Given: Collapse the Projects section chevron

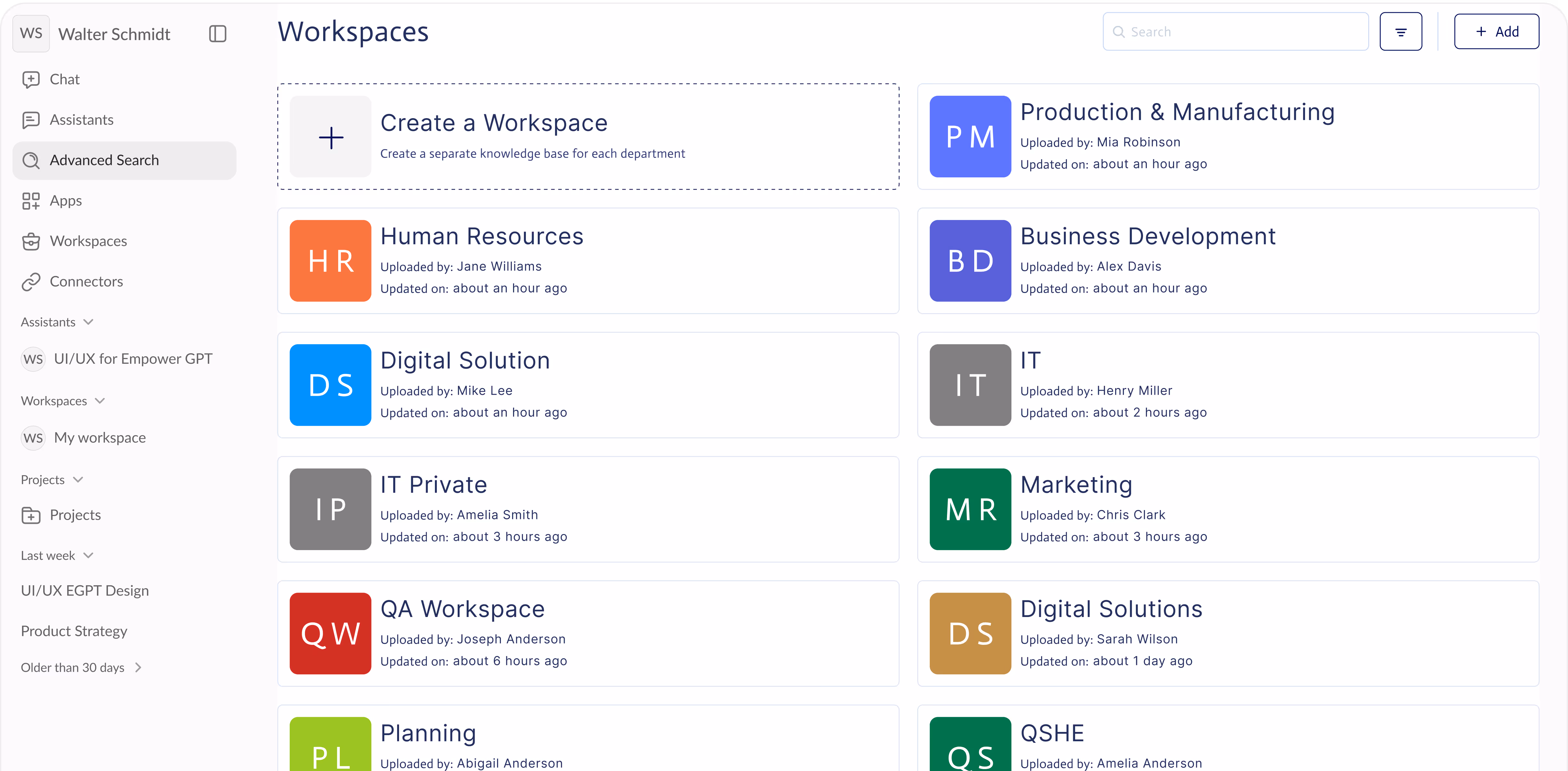Looking at the screenshot, I should click(x=78, y=480).
